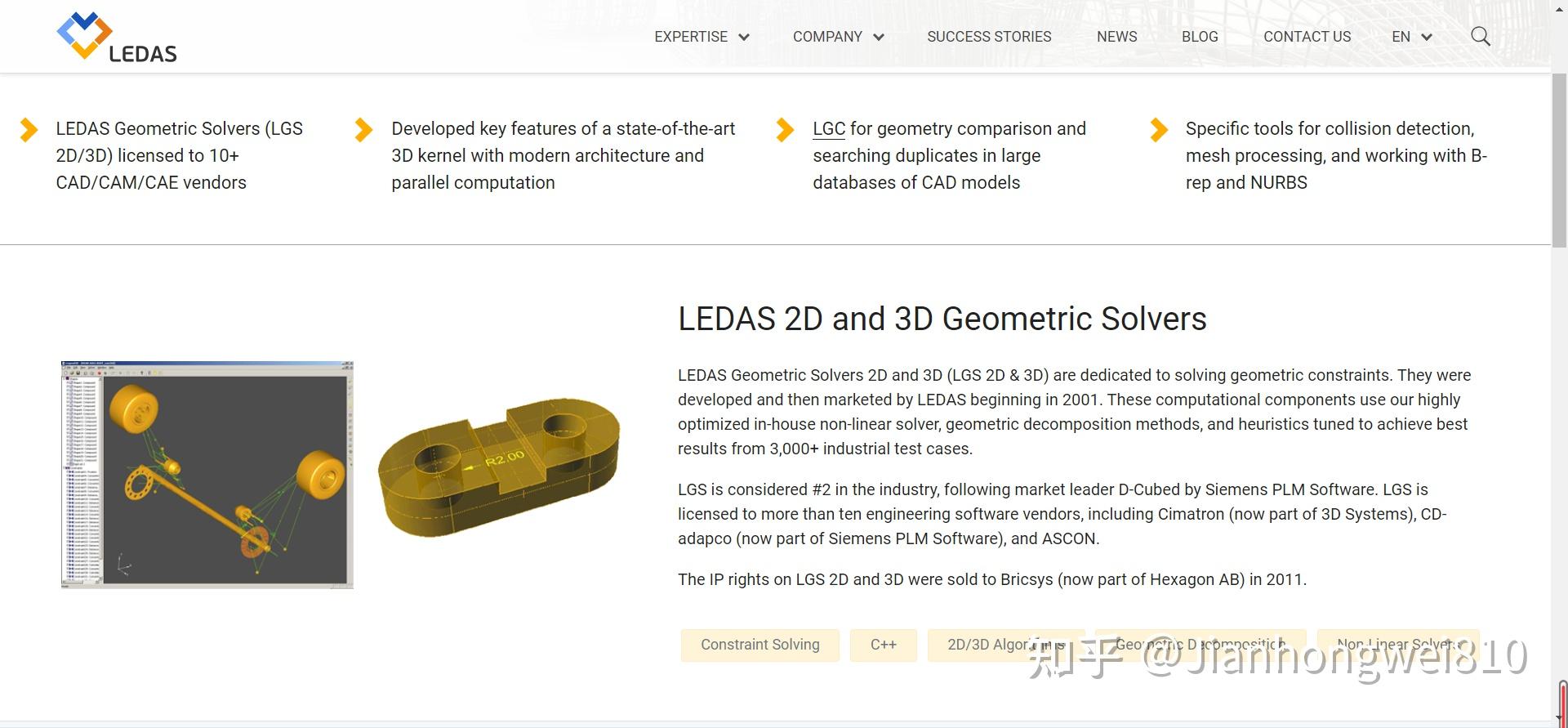Image resolution: width=1568 pixels, height=728 pixels.
Task: Select the C++ tag
Action: click(x=883, y=645)
